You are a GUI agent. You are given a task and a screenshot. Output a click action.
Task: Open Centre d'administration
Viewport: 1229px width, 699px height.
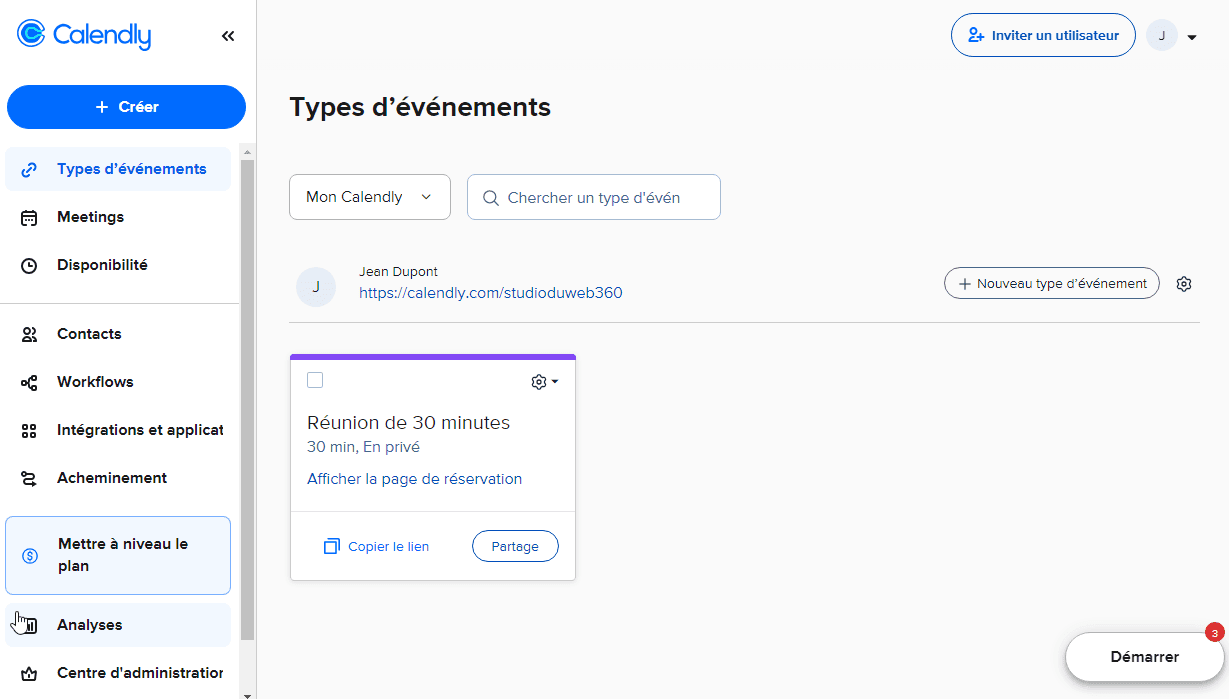[140, 672]
